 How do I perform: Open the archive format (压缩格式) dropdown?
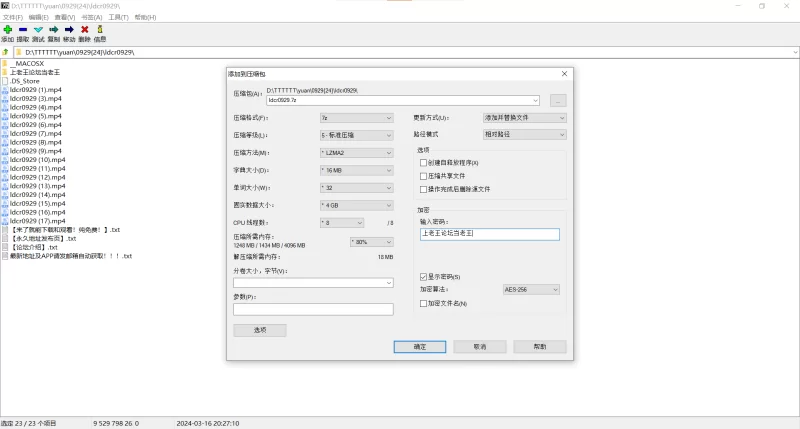[356, 117]
